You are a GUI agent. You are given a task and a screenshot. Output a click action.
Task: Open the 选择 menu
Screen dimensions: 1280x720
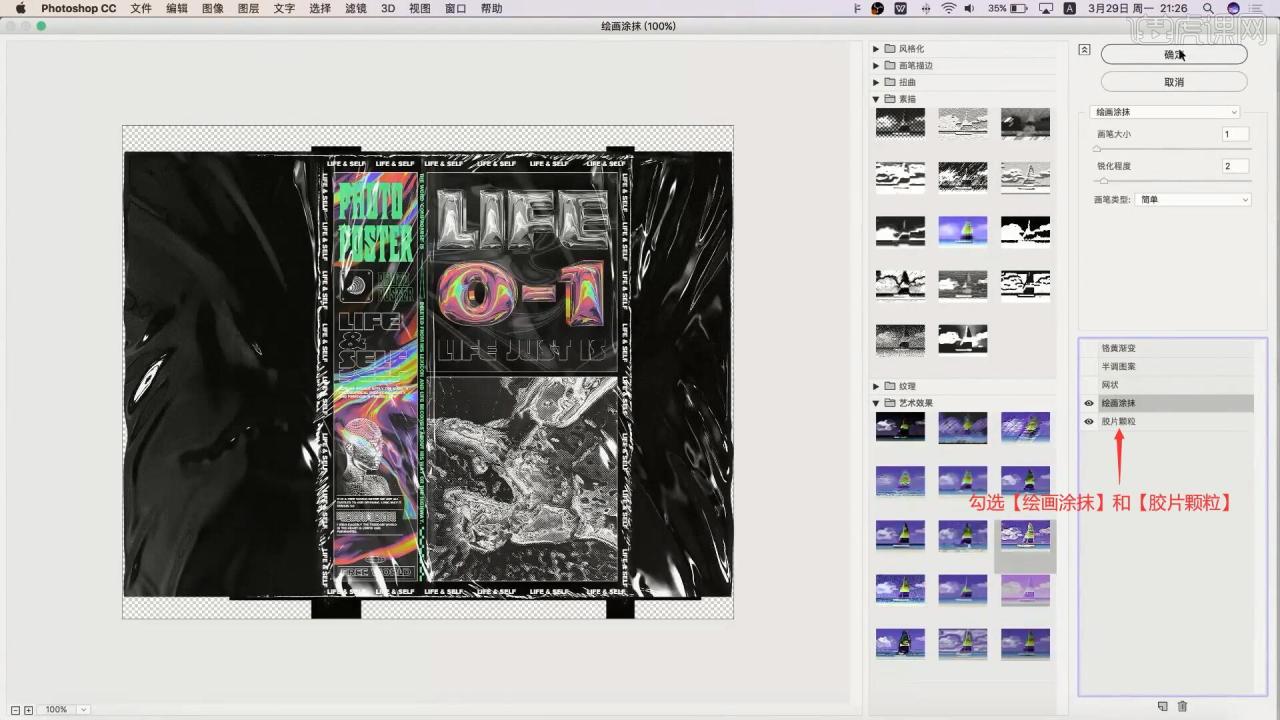click(x=320, y=8)
